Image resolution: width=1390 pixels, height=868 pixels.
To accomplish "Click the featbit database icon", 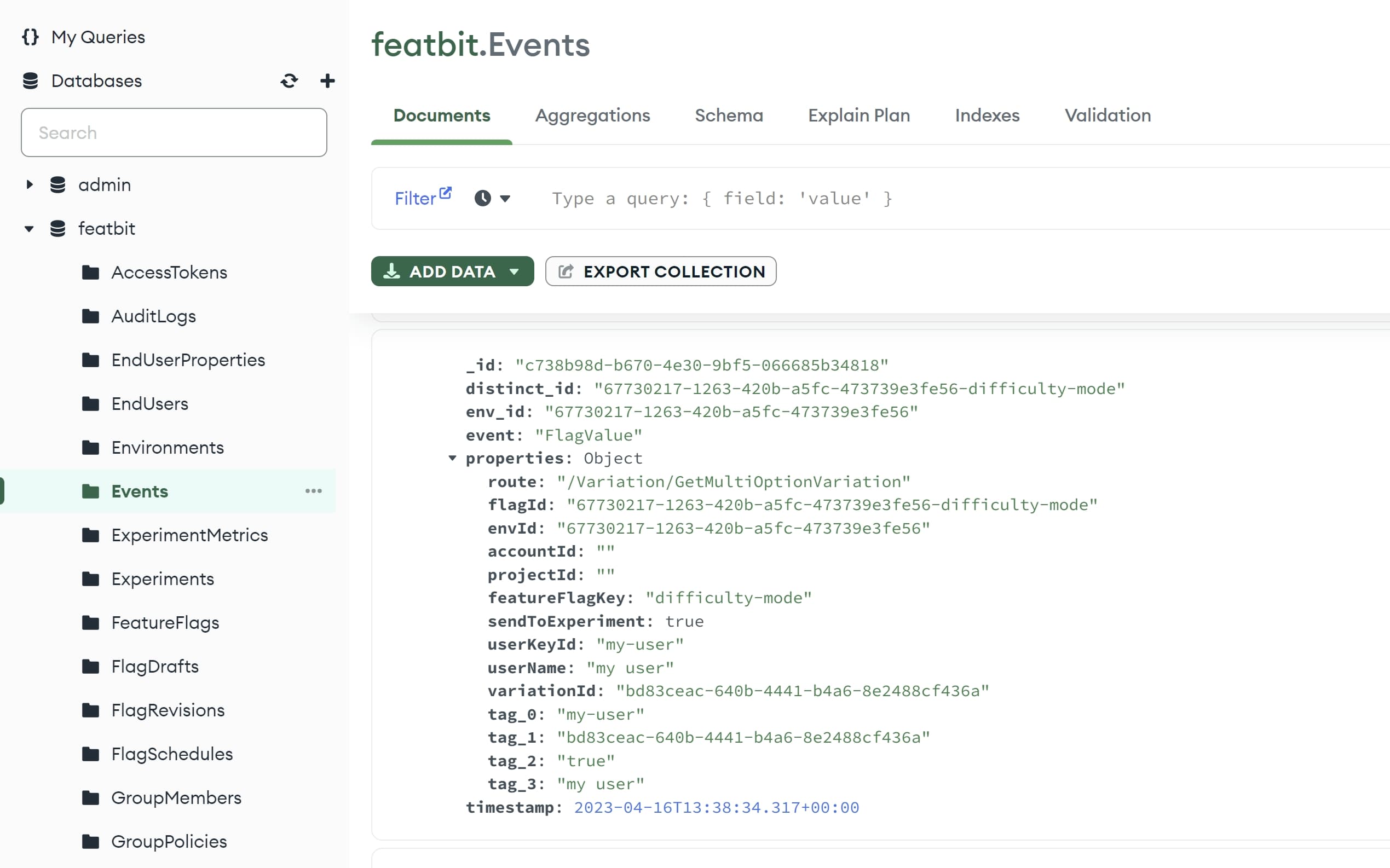I will (57, 228).
